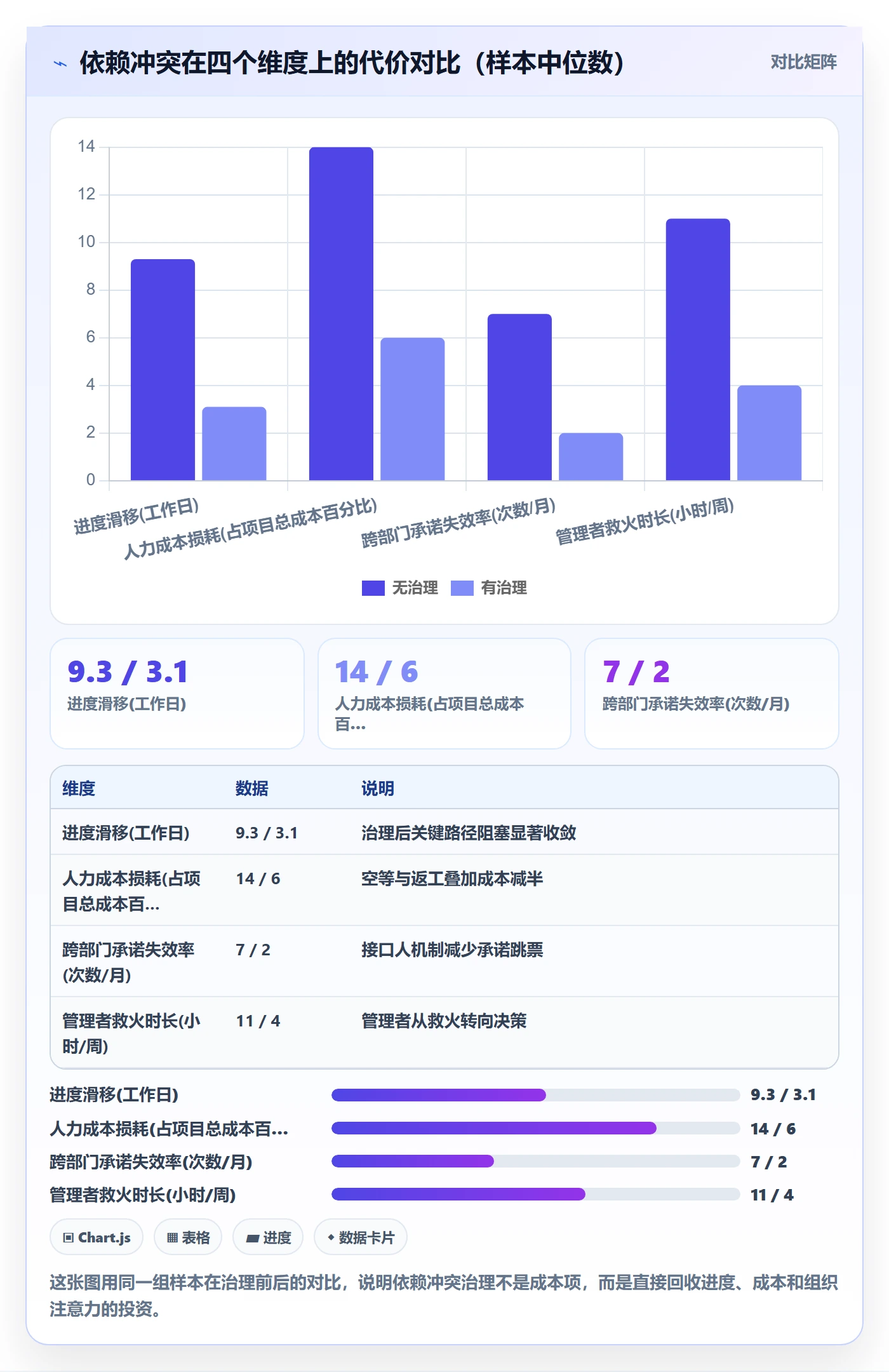Click the 管理者救火时长 progress bar

coord(536,1194)
